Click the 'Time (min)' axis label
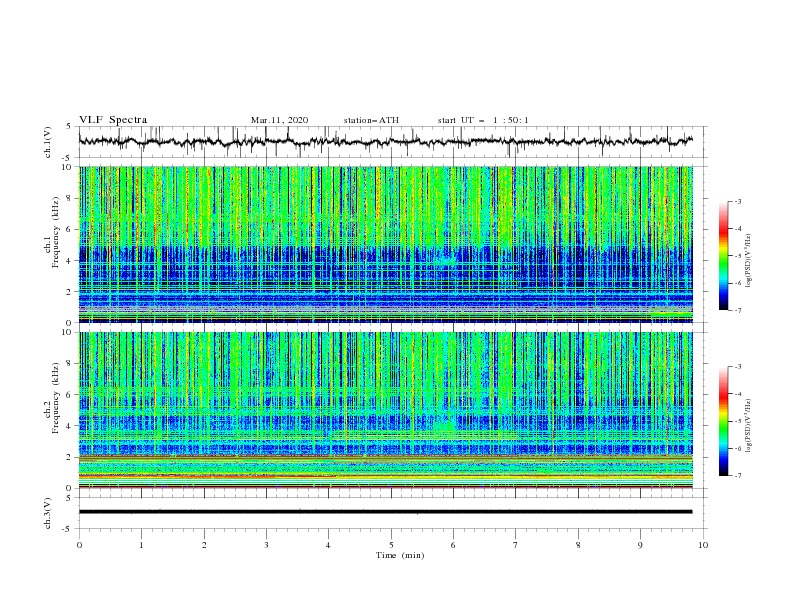792x612 pixels. pos(400,555)
